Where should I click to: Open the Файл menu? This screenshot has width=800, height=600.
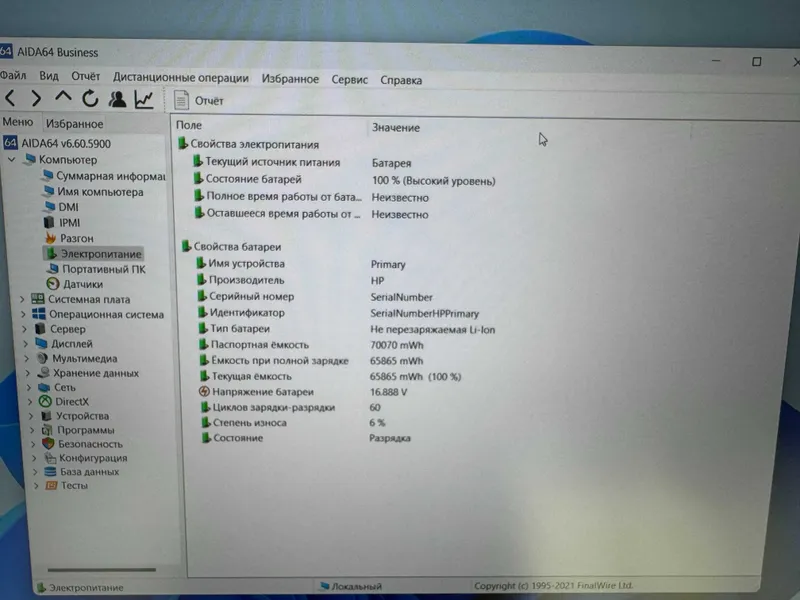tap(13, 76)
